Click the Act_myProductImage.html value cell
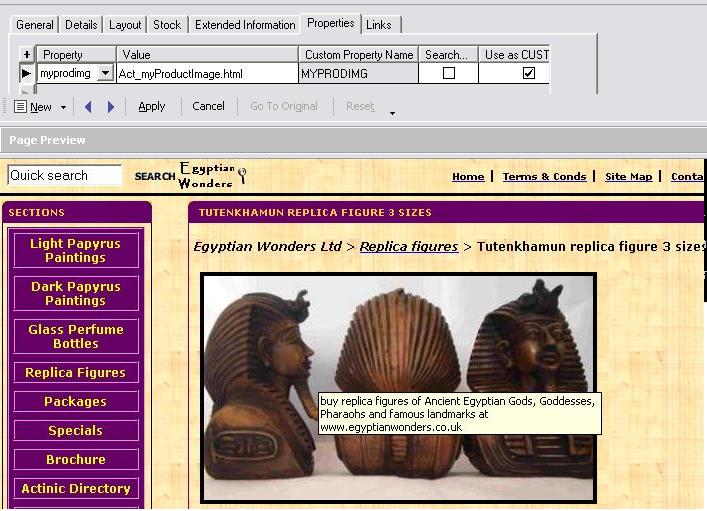 point(207,74)
